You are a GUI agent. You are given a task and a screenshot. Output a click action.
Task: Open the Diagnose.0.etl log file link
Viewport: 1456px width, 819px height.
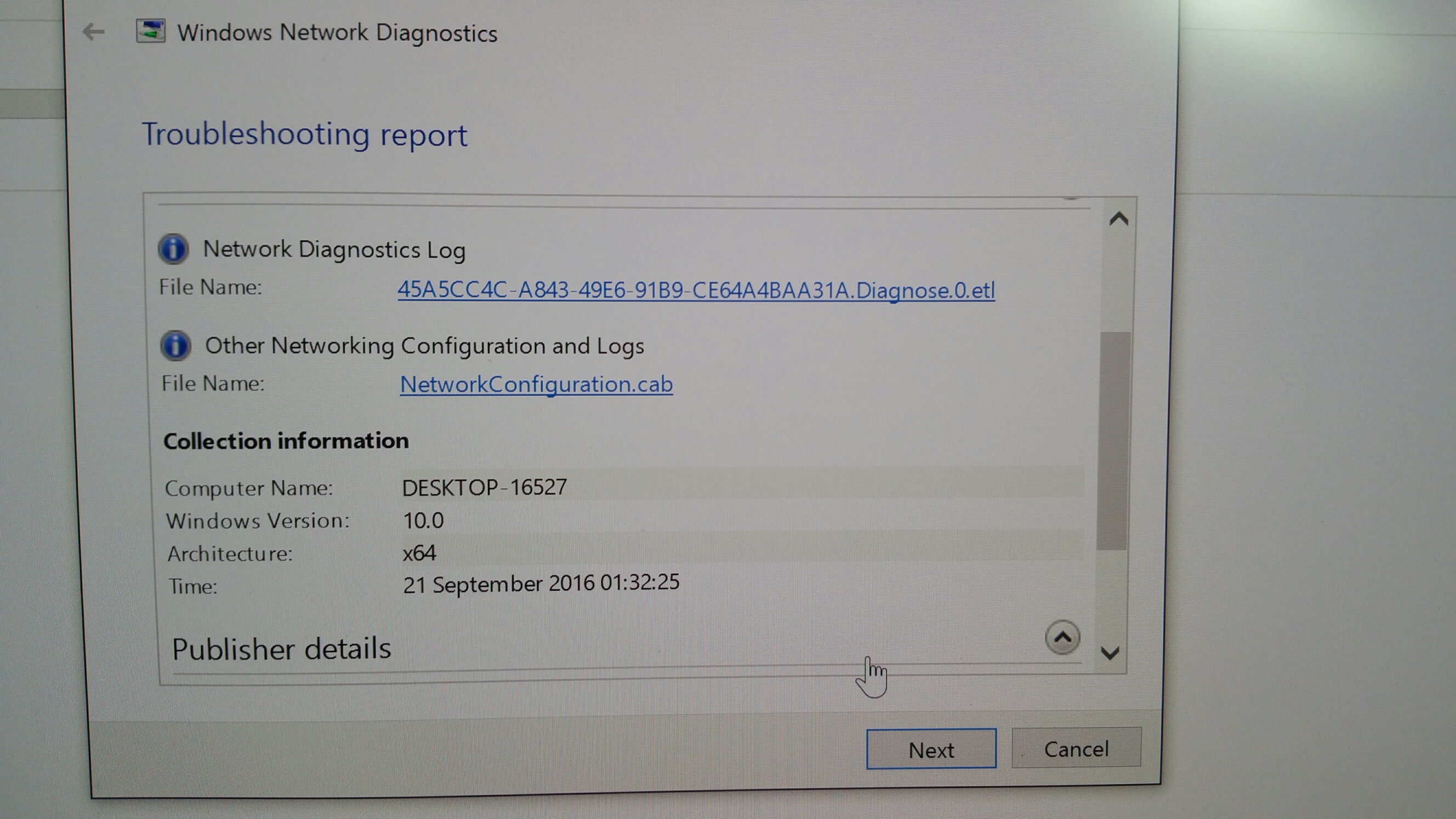click(x=696, y=291)
